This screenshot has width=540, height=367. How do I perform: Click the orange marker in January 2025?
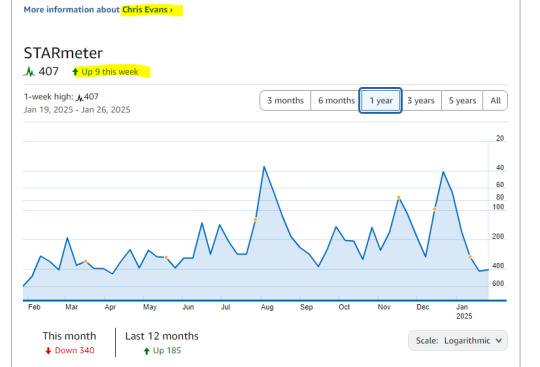point(470,257)
